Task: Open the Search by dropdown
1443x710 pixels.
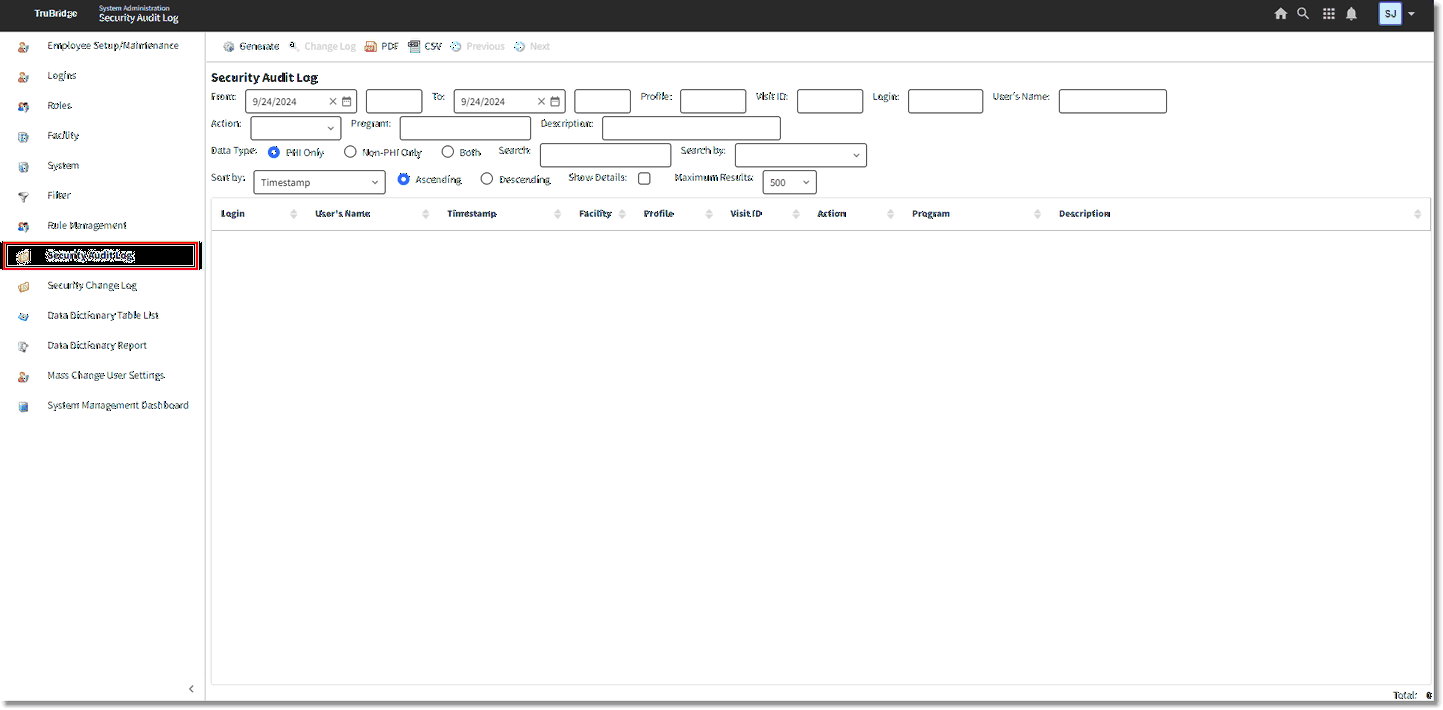Action: 800,155
